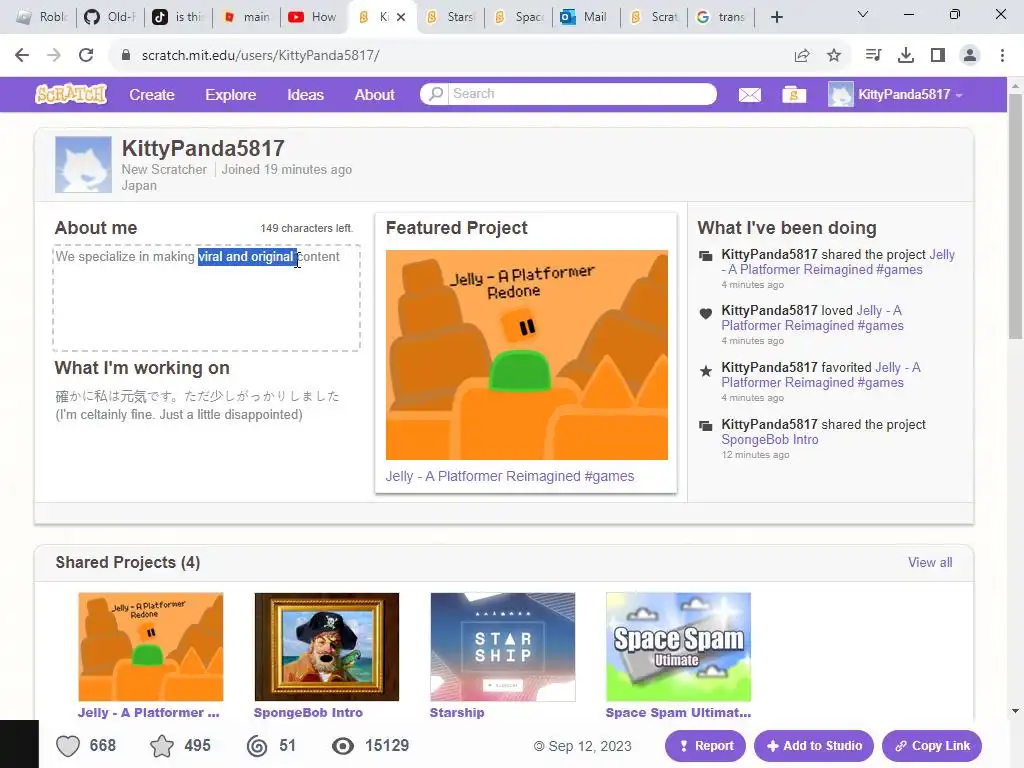Open the Ideas menu item
1024x768 pixels.
coord(306,95)
